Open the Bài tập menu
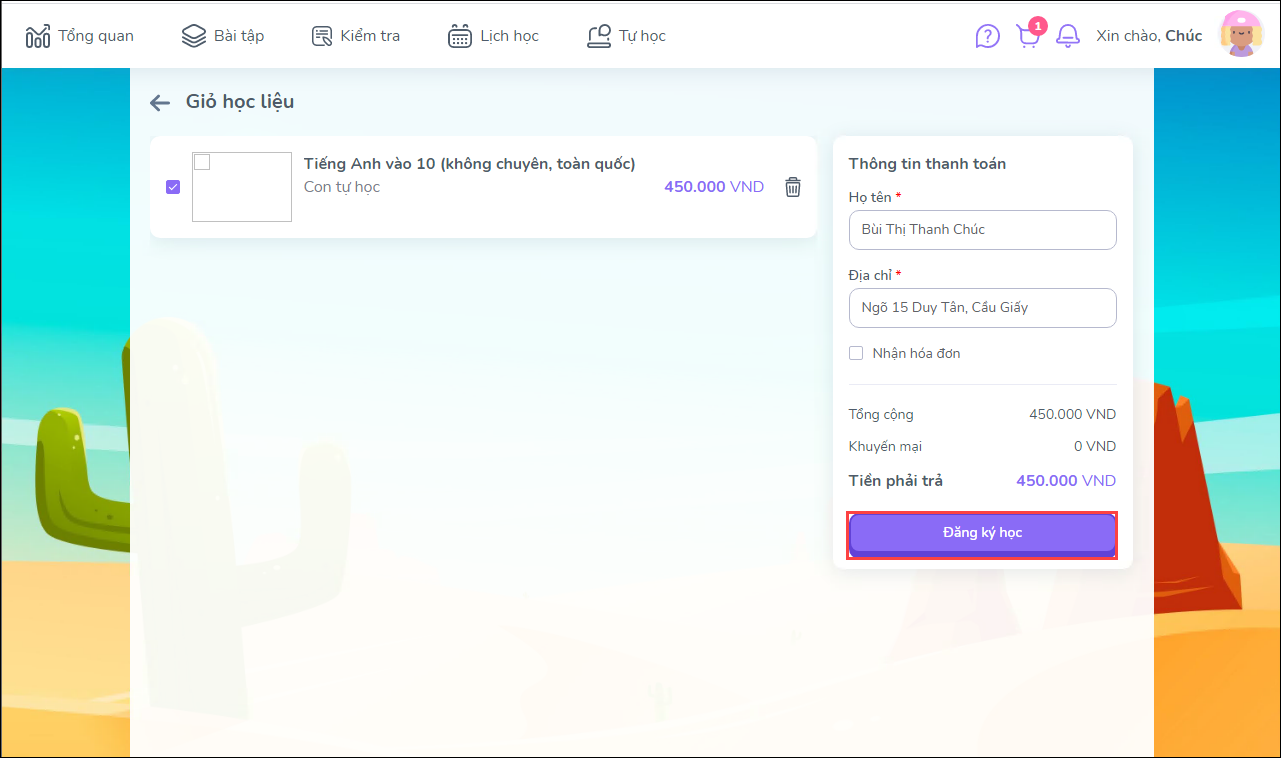 pyautogui.click(x=223, y=36)
